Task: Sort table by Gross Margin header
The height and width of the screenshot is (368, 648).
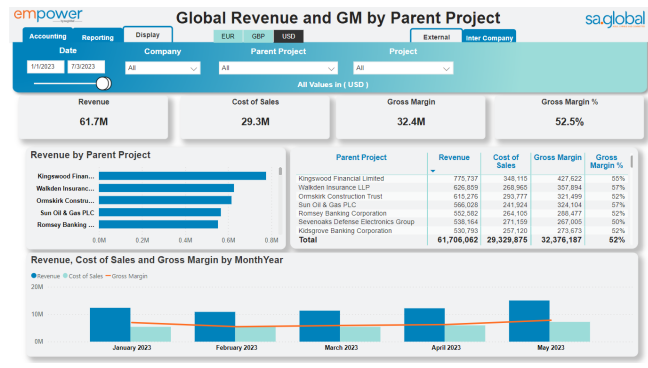Action: 557,157
